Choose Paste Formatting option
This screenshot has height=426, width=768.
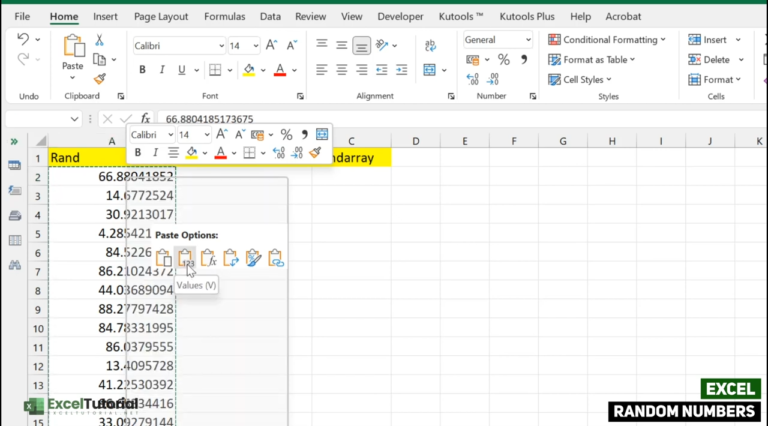253,258
